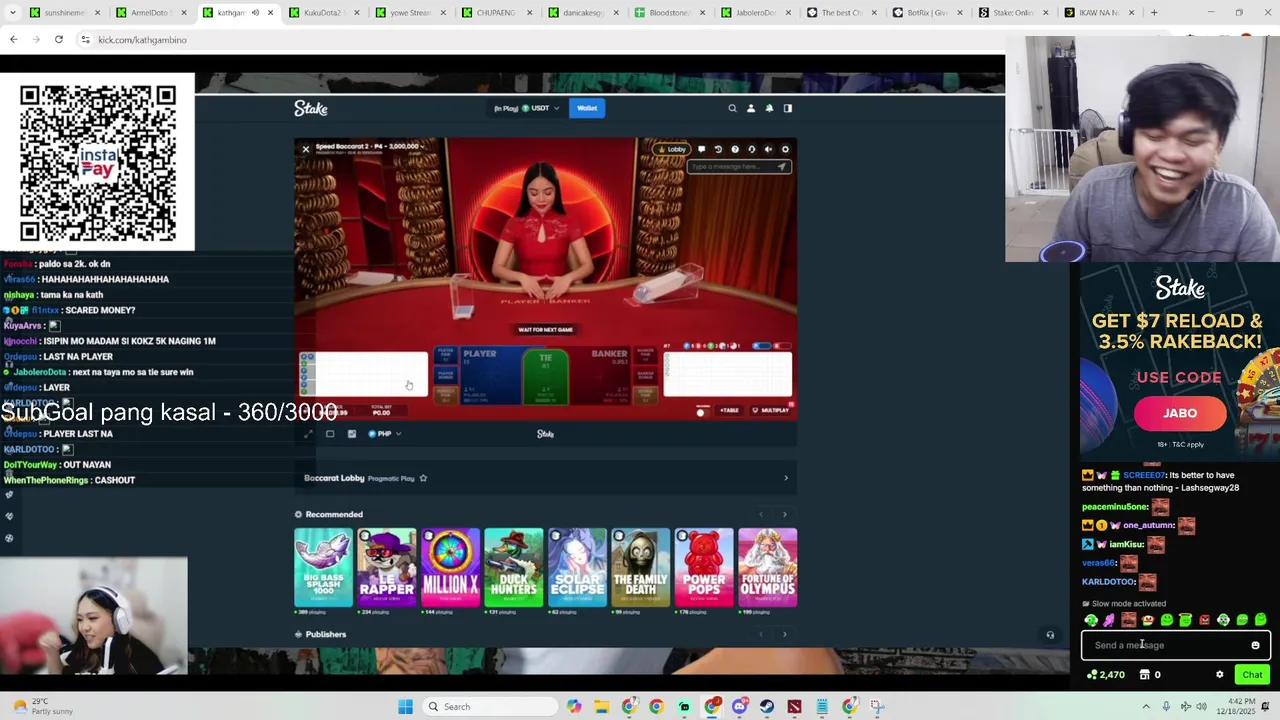Viewport: 1280px width, 720px height.
Task: Show next Recommended games arrow
Action: pos(784,515)
